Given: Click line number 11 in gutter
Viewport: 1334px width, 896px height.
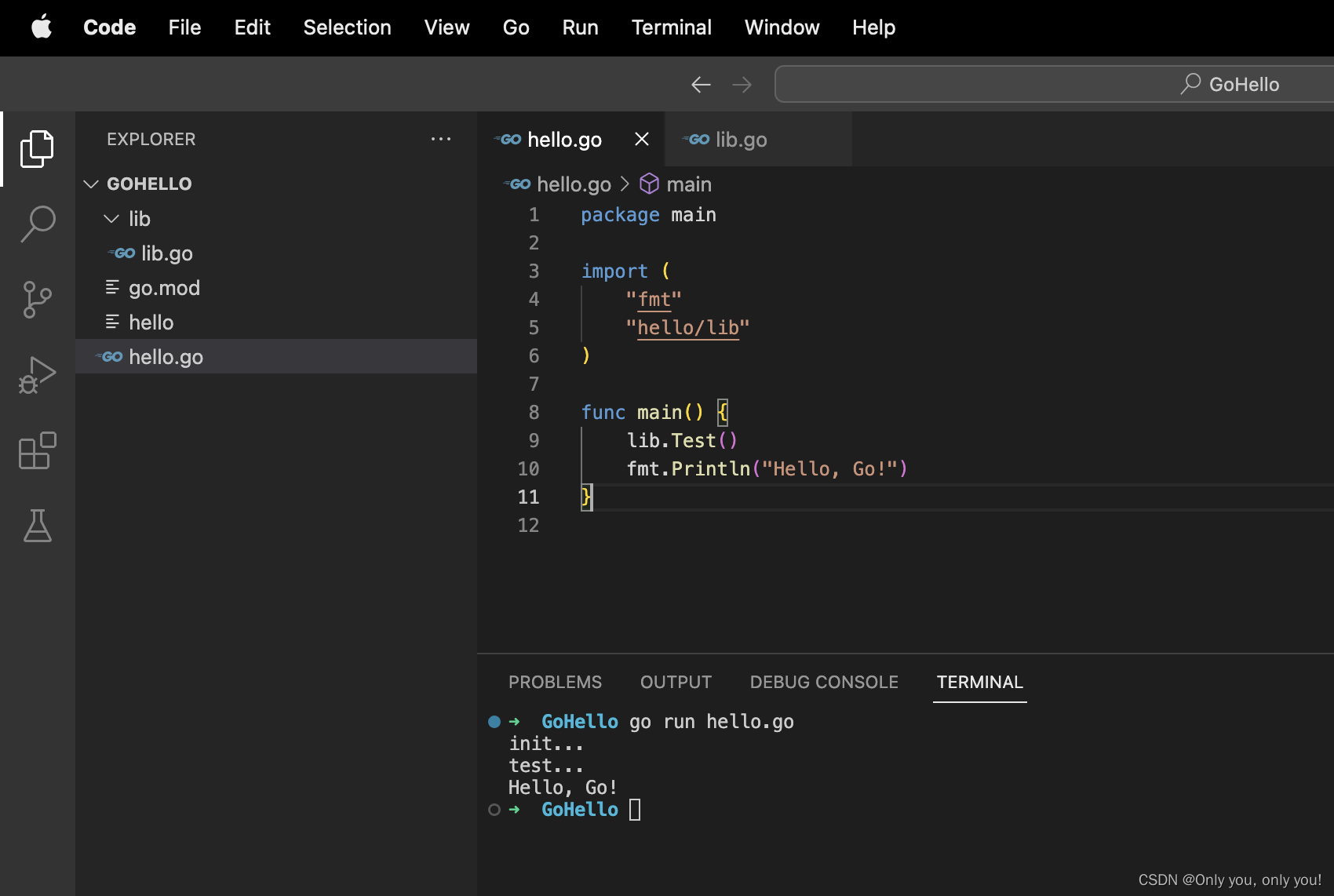Looking at the screenshot, I should point(528,497).
